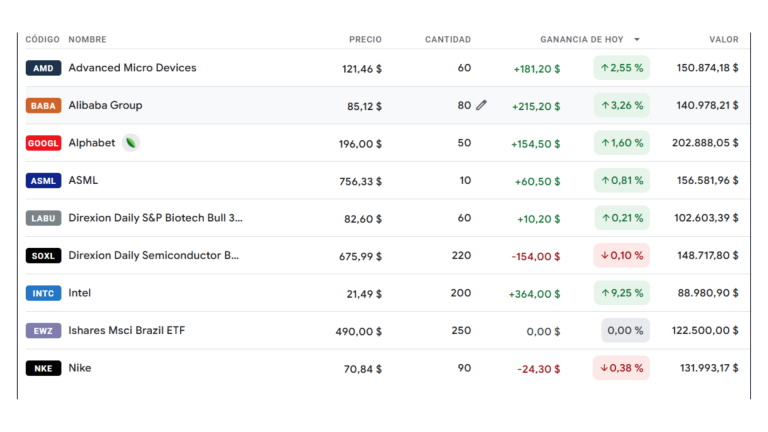This screenshot has width=768, height=432.
Task: Click the ASML ticker badge
Action: [43, 181]
